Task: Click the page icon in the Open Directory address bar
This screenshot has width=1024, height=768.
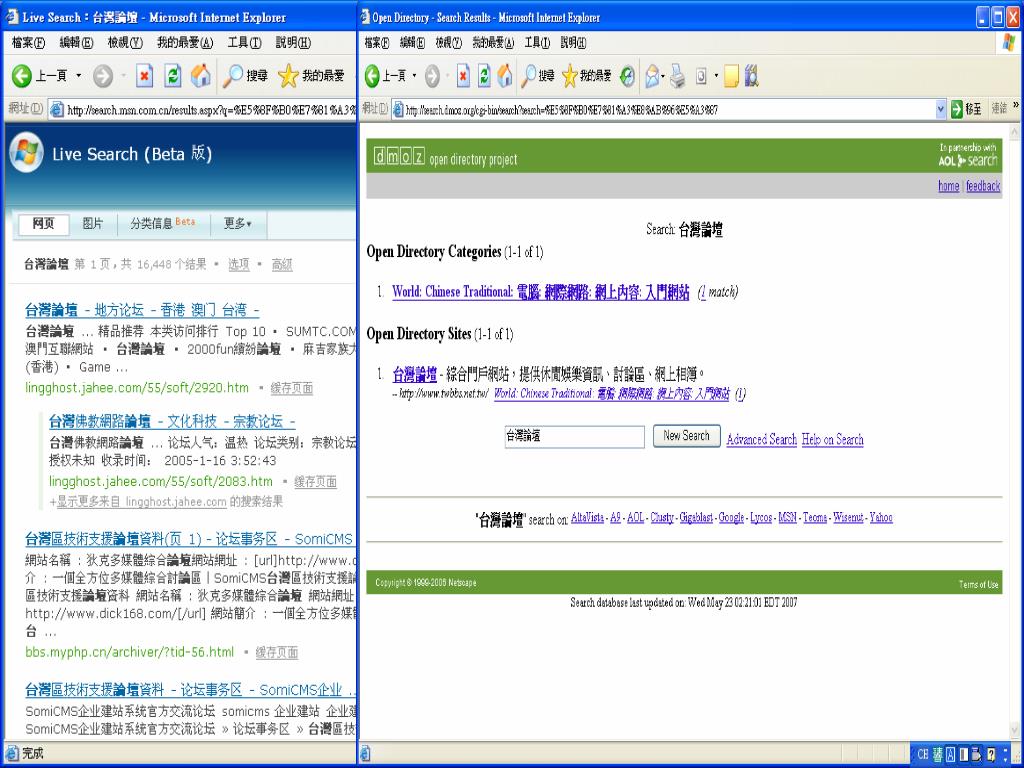Action: point(398,110)
